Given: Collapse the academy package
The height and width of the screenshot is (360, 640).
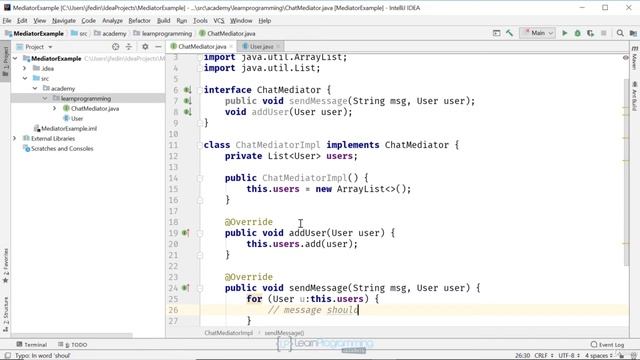Looking at the screenshot, I should [35, 88].
